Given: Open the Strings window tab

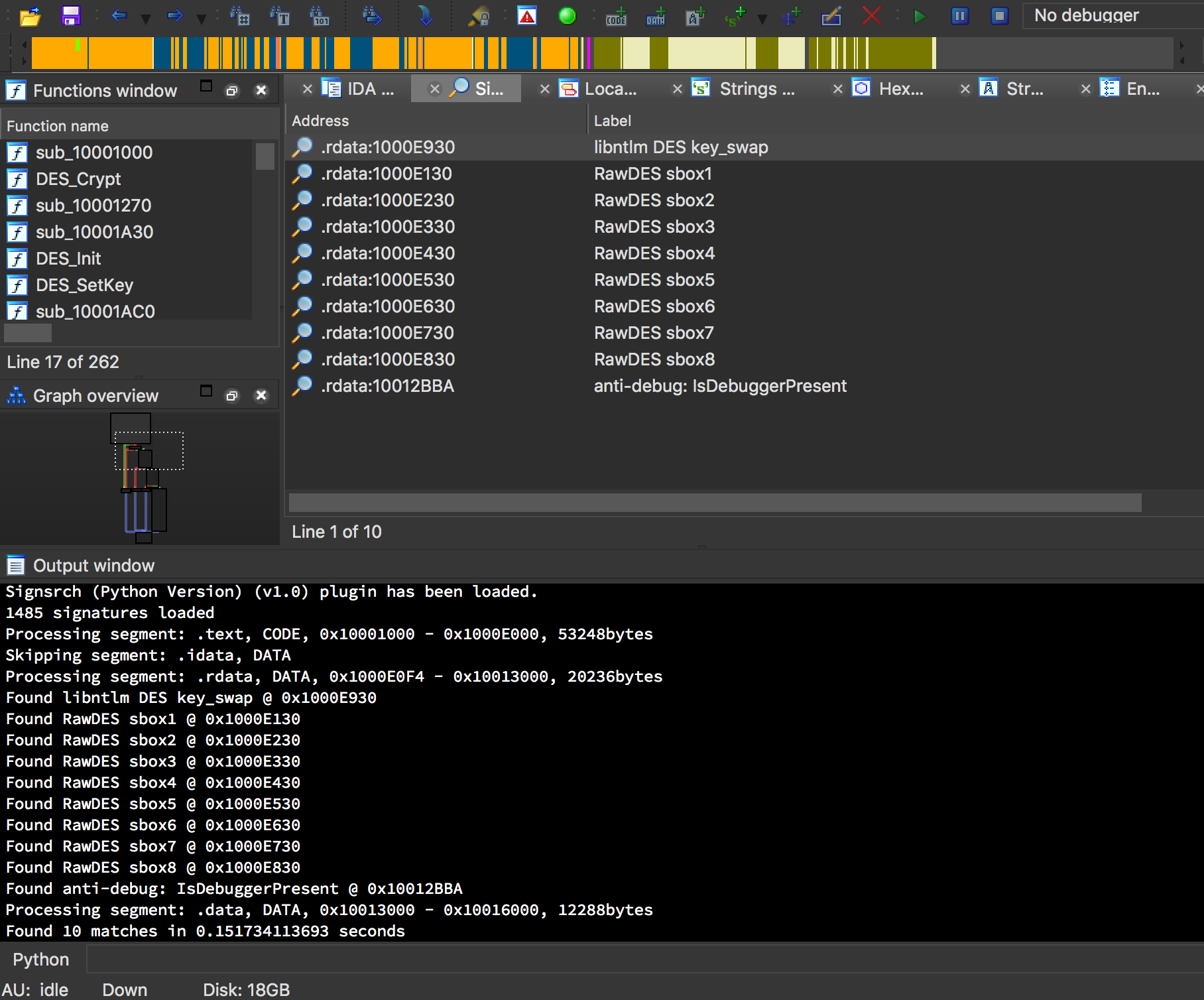Looking at the screenshot, I should 744,89.
